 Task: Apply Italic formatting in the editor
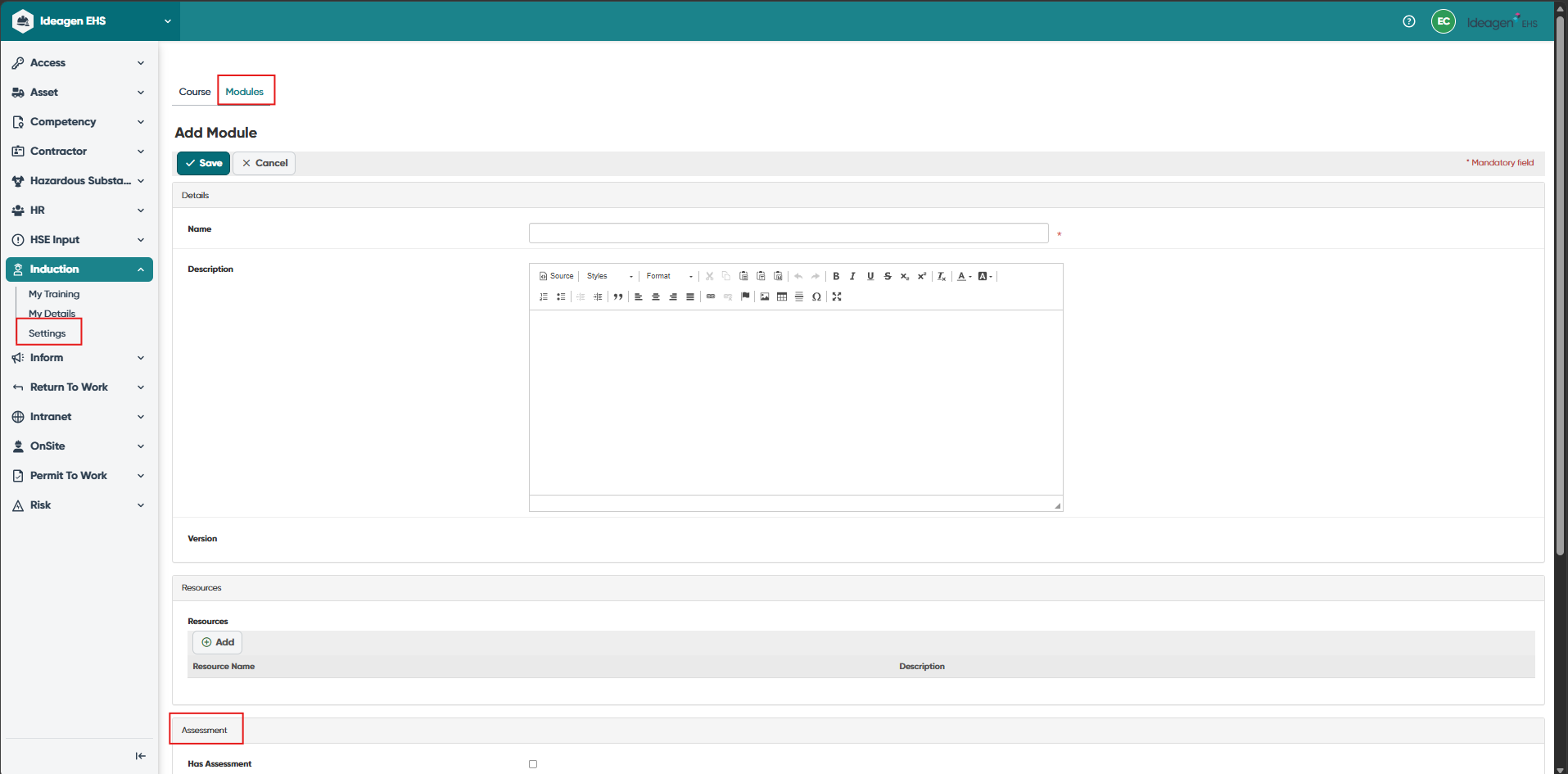pos(853,276)
